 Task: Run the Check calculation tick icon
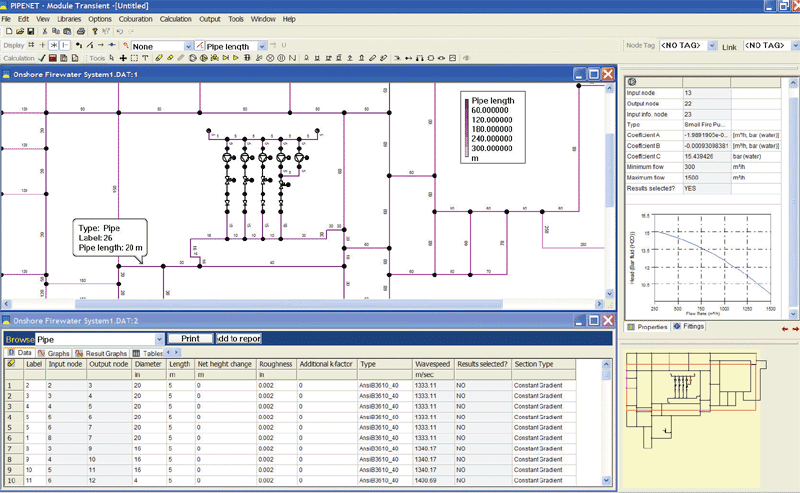(x=42, y=58)
